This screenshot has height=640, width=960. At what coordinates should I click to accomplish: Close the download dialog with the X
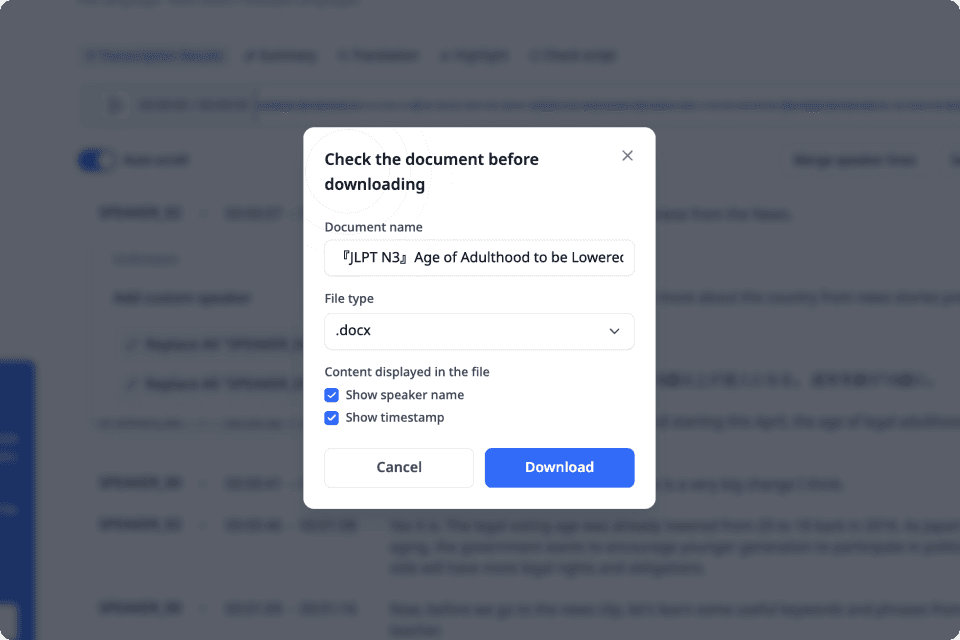[627, 156]
